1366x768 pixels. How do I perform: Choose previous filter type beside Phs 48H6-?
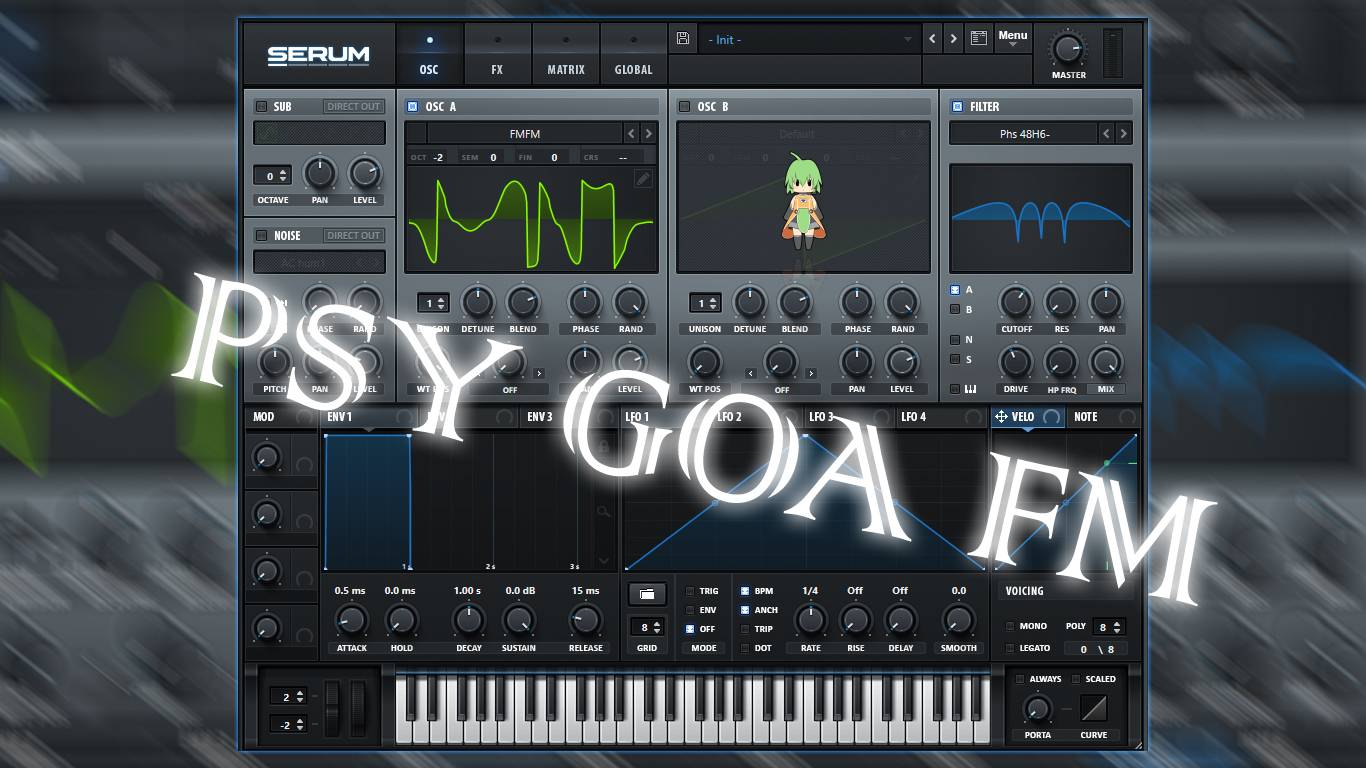(x=1106, y=133)
